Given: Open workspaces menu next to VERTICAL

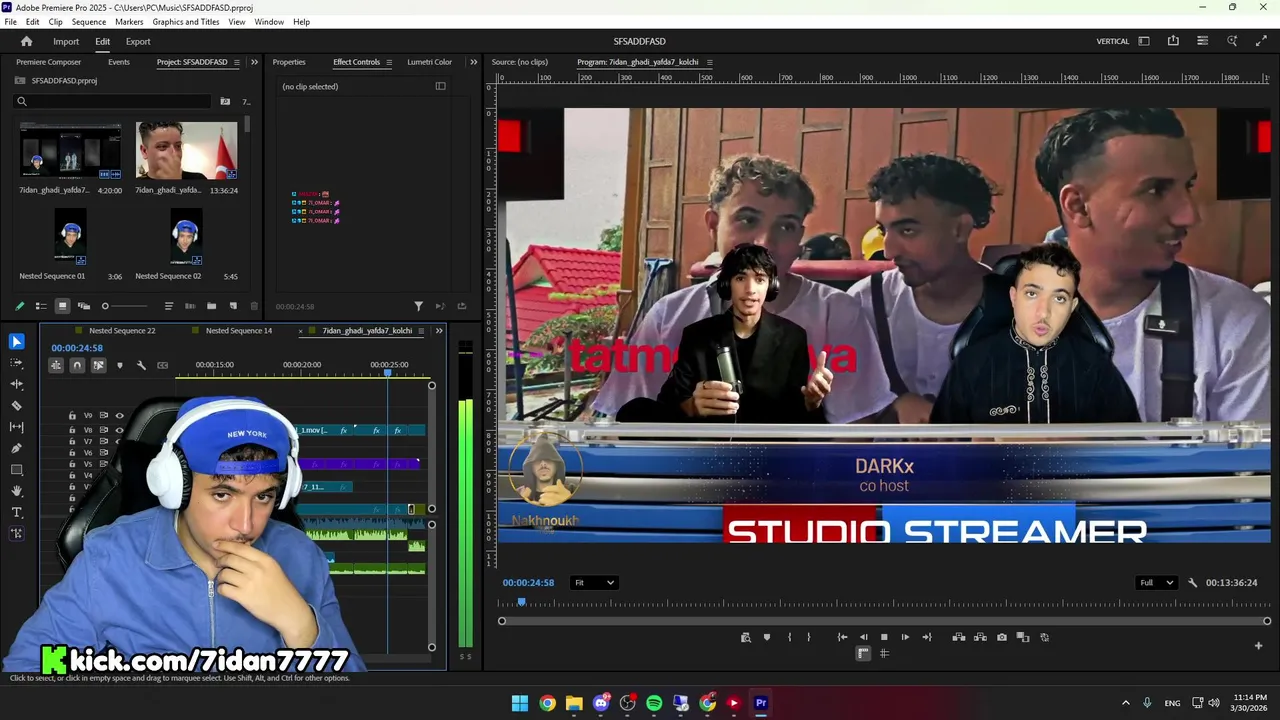Looking at the screenshot, I should pyautogui.click(x=1144, y=41).
